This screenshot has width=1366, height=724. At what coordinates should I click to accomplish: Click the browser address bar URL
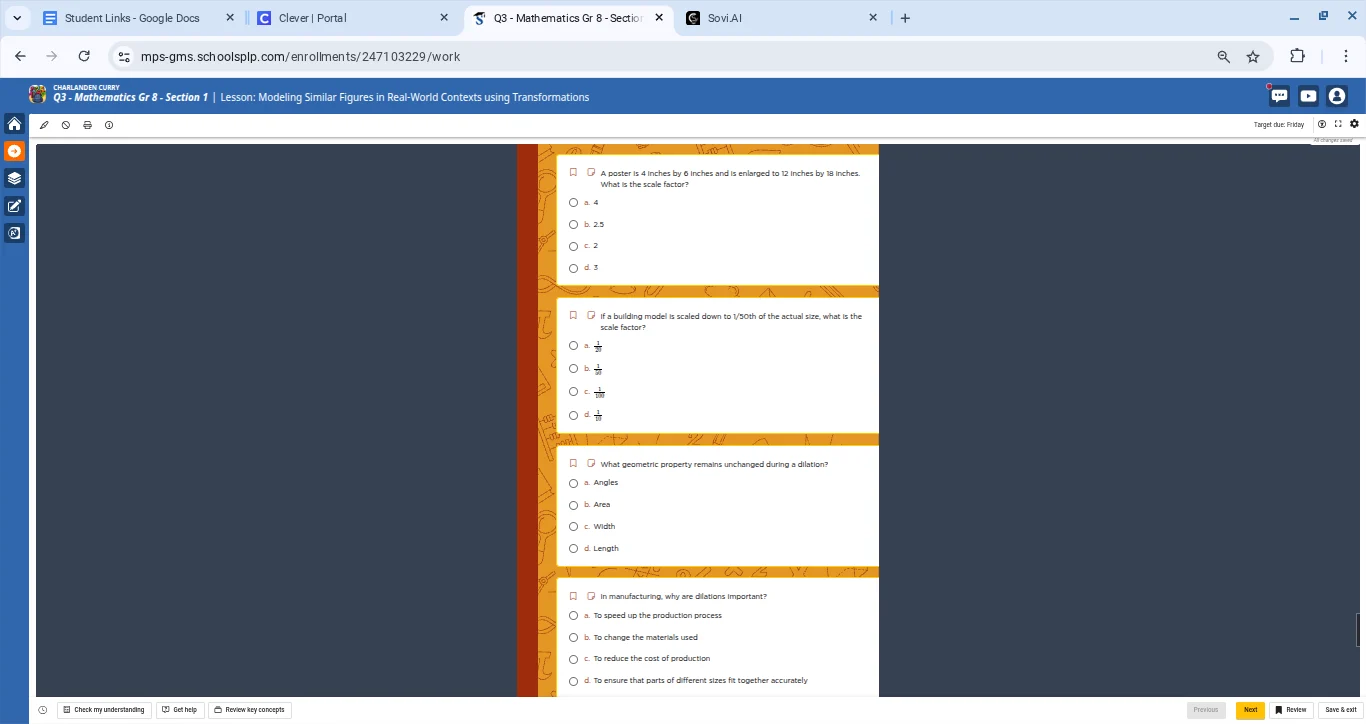tap(300, 57)
